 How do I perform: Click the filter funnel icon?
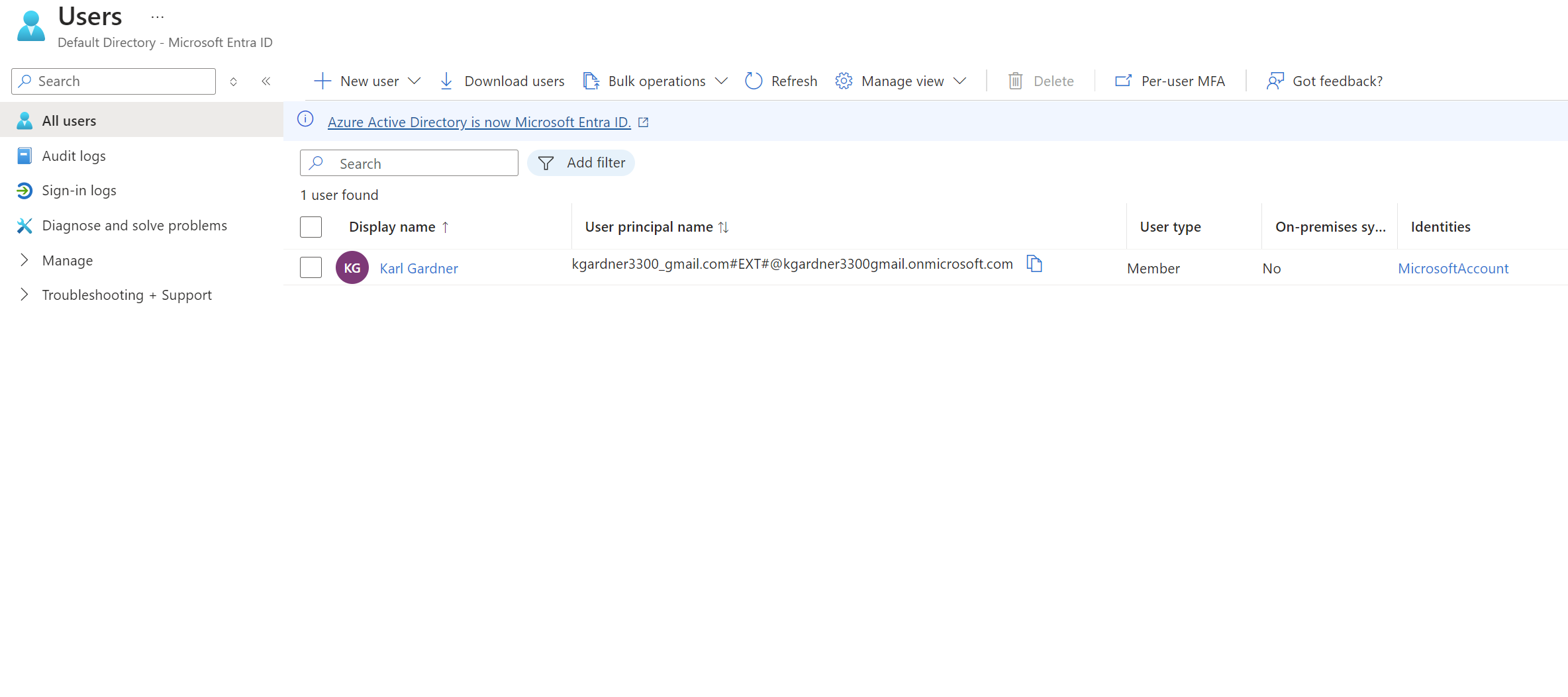[x=546, y=163]
